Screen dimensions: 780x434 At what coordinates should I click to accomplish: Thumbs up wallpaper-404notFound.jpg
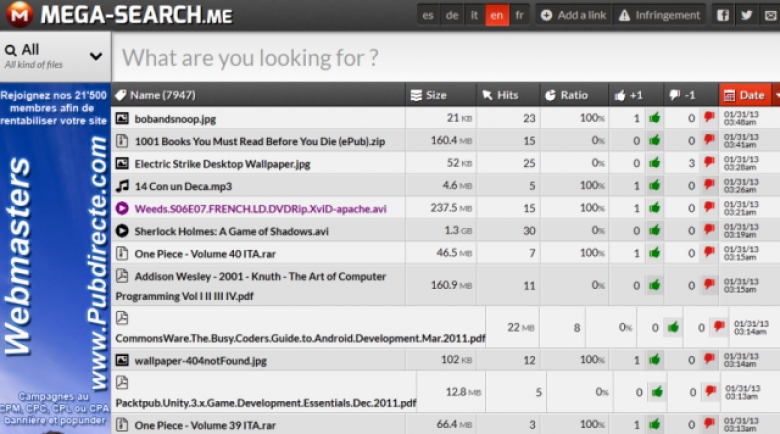pyautogui.click(x=654, y=359)
